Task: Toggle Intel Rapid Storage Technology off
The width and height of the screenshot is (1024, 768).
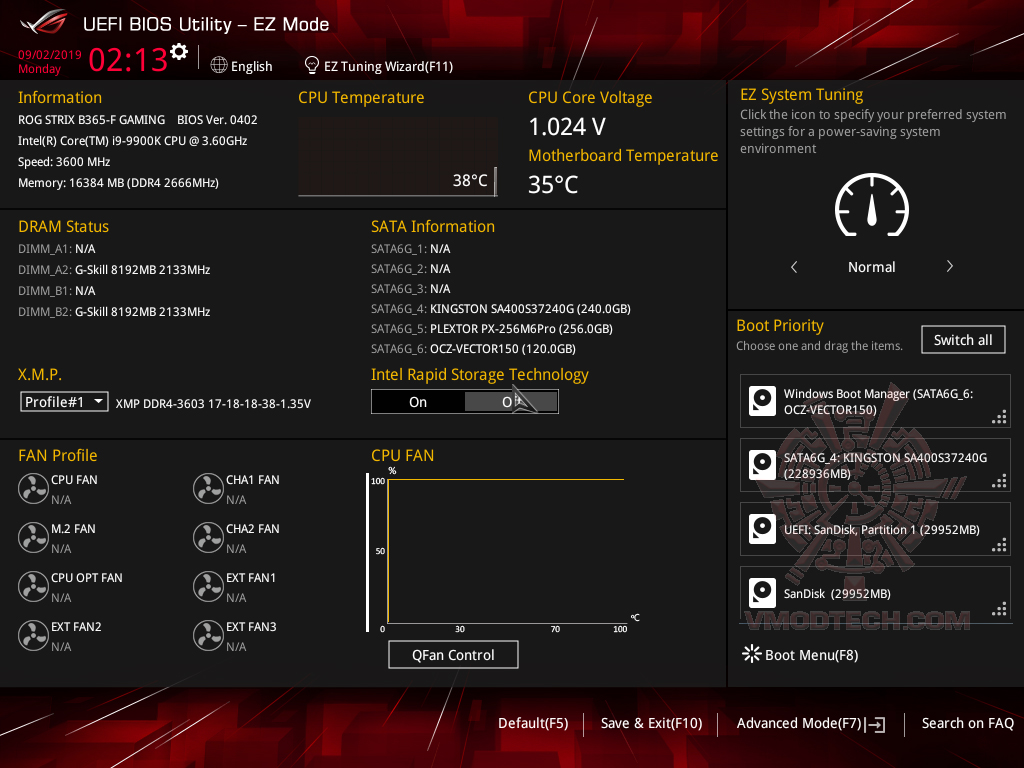Action: (511, 401)
